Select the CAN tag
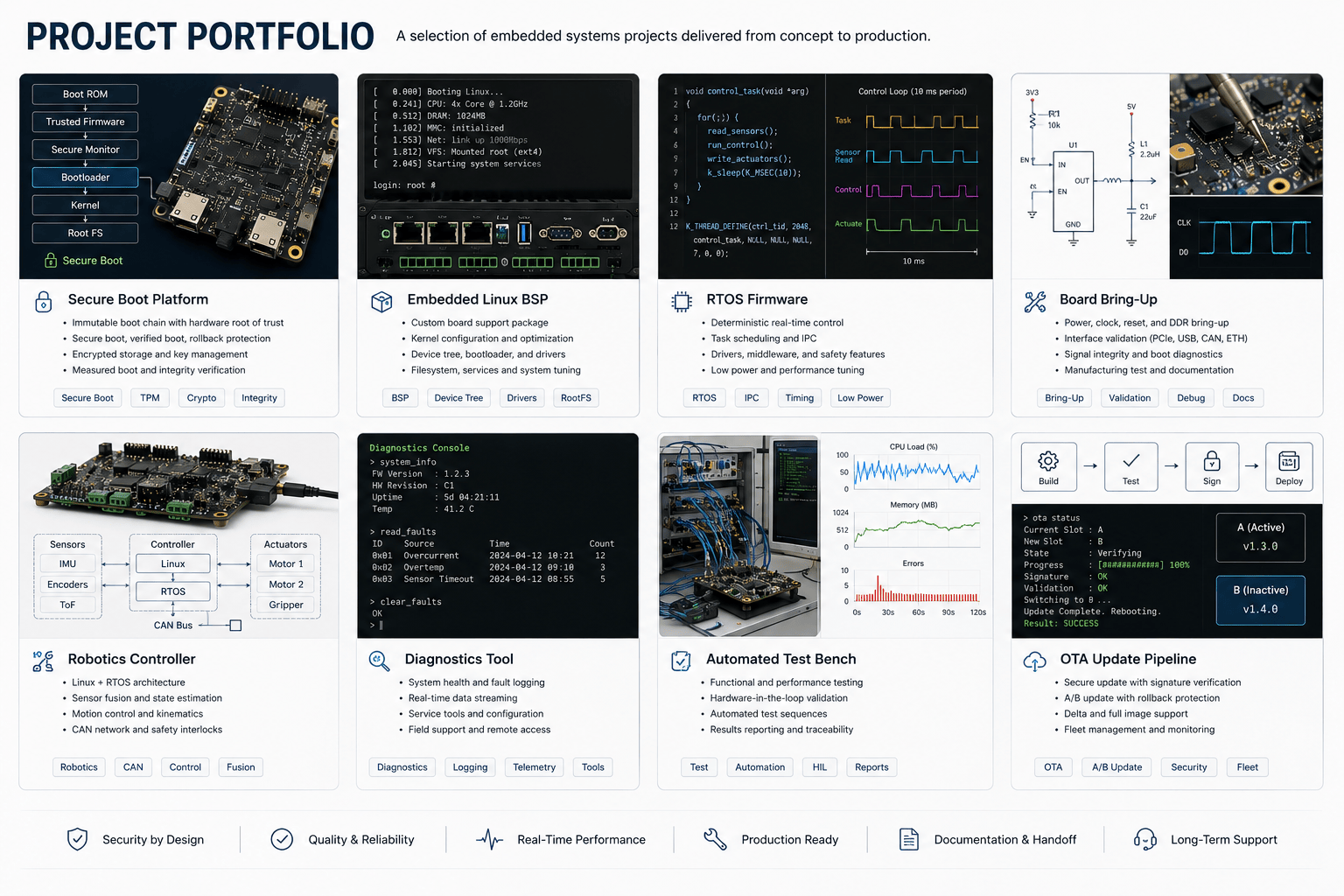This screenshot has height=896, width=1344. [x=133, y=767]
